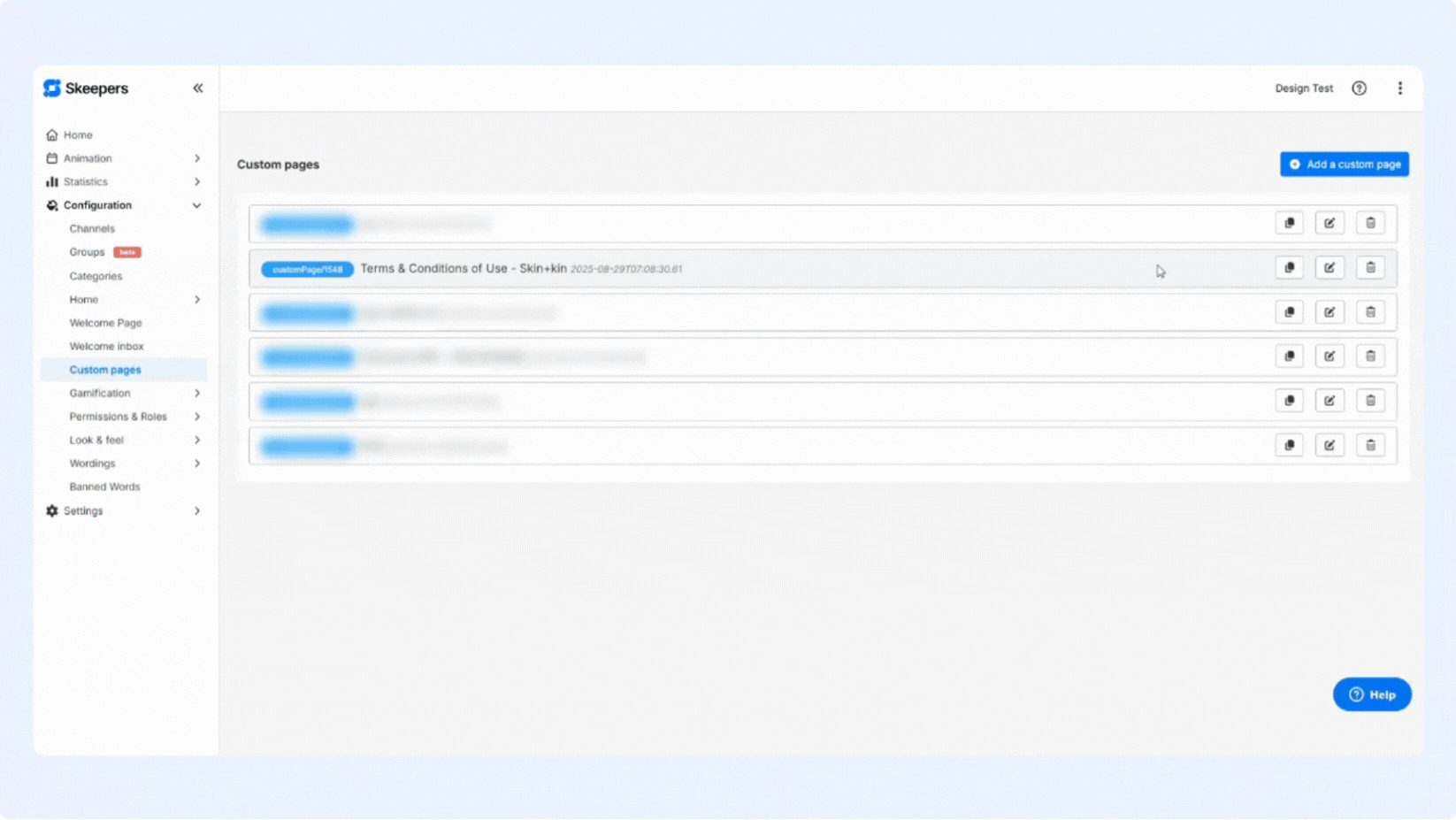Collapse the sidebar with the double-chevron icon

pos(198,88)
